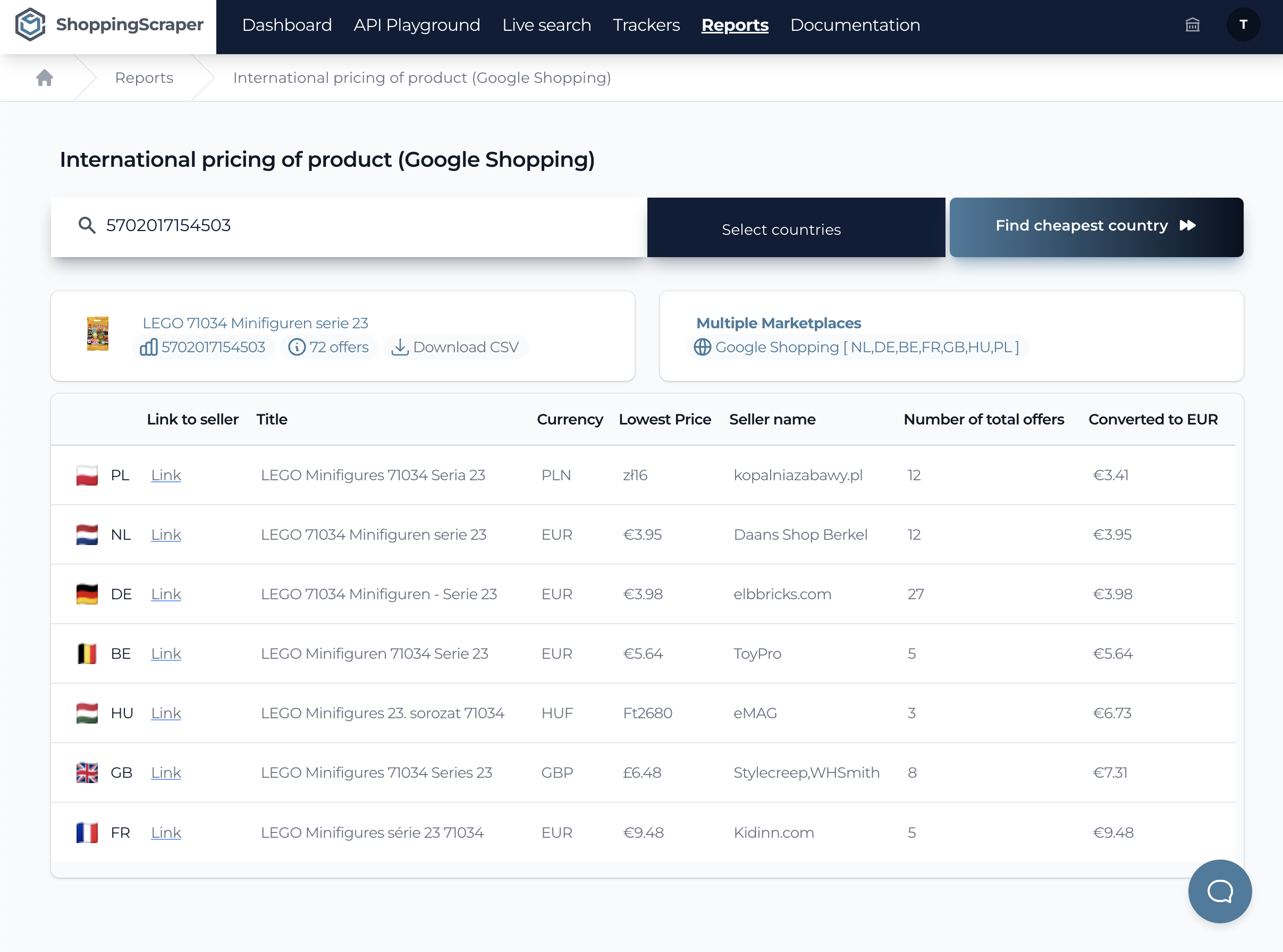Click the LEGO product thumbnail image
Image resolution: width=1283 pixels, height=952 pixels.
click(97, 334)
